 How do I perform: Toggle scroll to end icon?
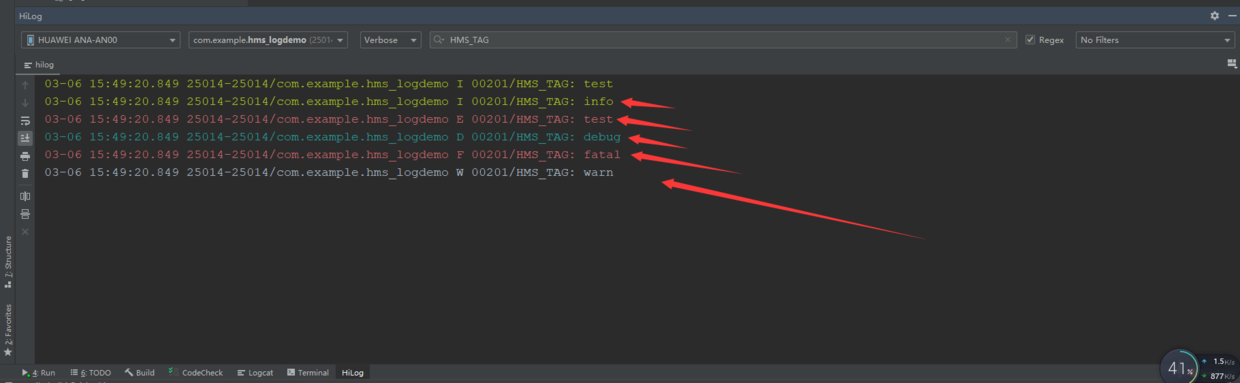25,138
